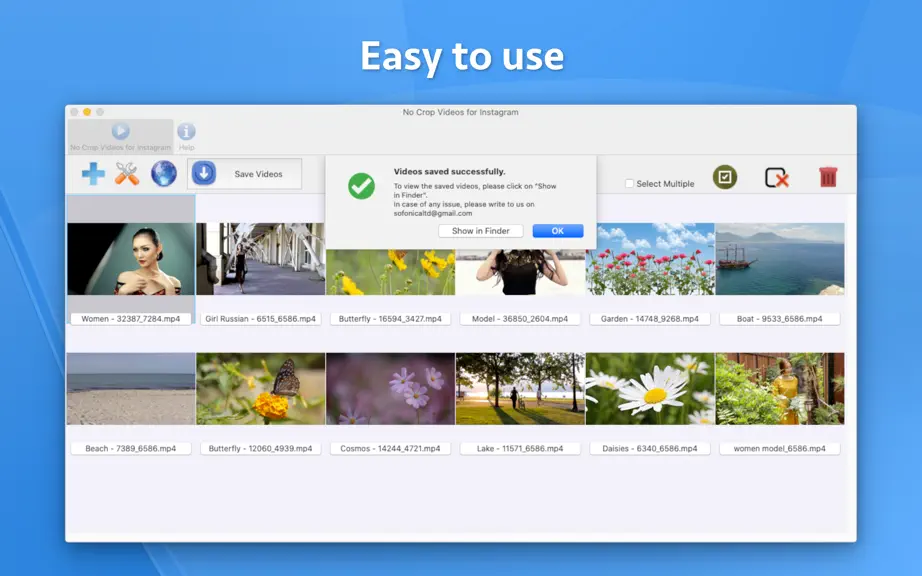Select the Cosmos flowers thumbnail
This screenshot has height=576, width=922.
point(390,389)
